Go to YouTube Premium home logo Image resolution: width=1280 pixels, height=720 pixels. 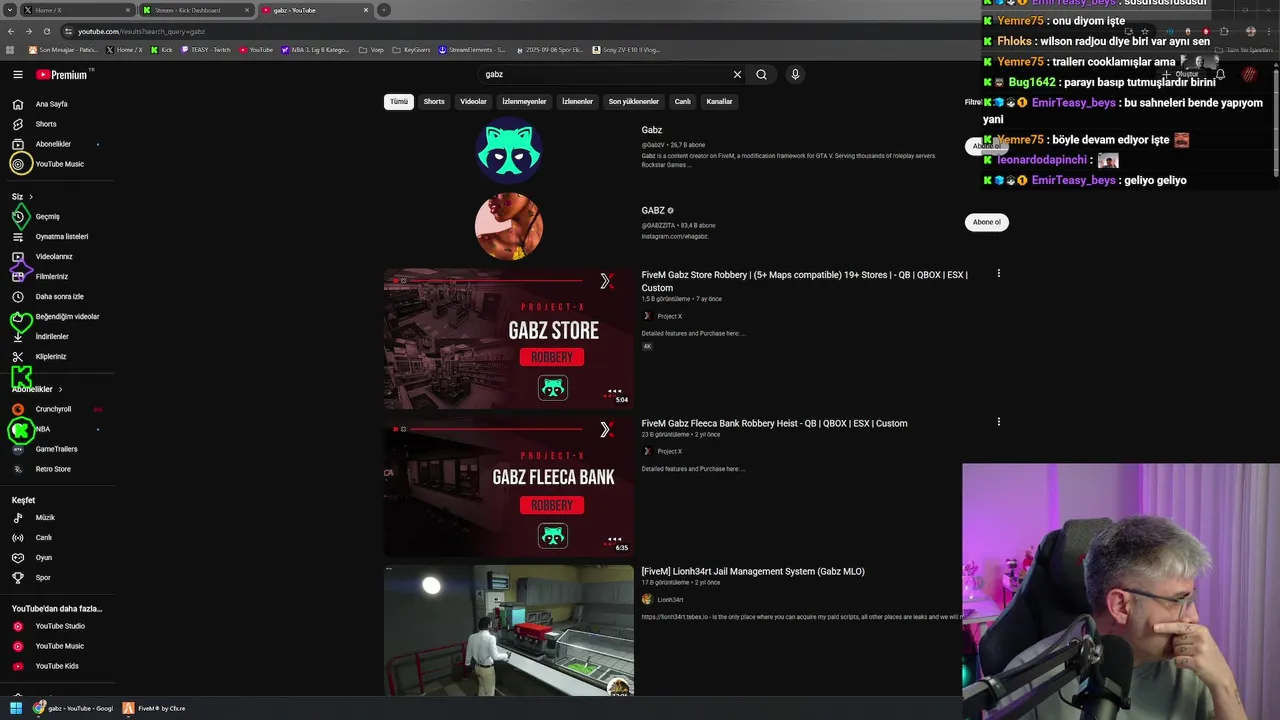(62, 75)
